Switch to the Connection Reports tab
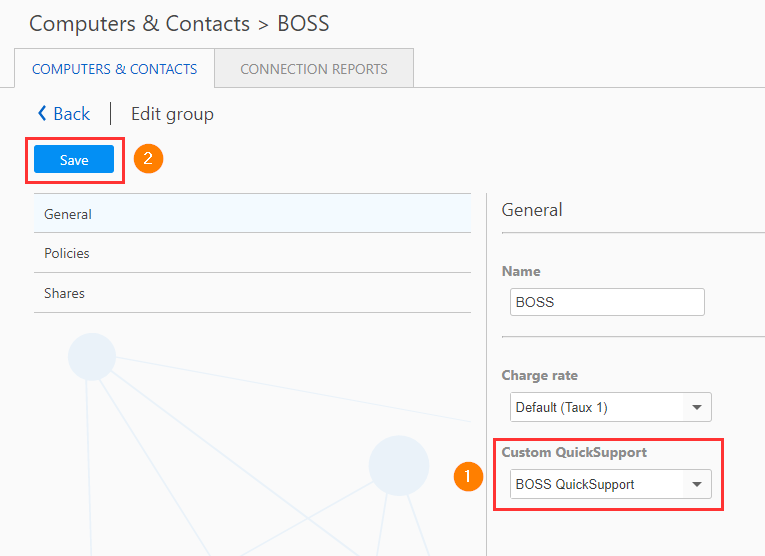The height and width of the screenshot is (556, 765). tap(314, 69)
